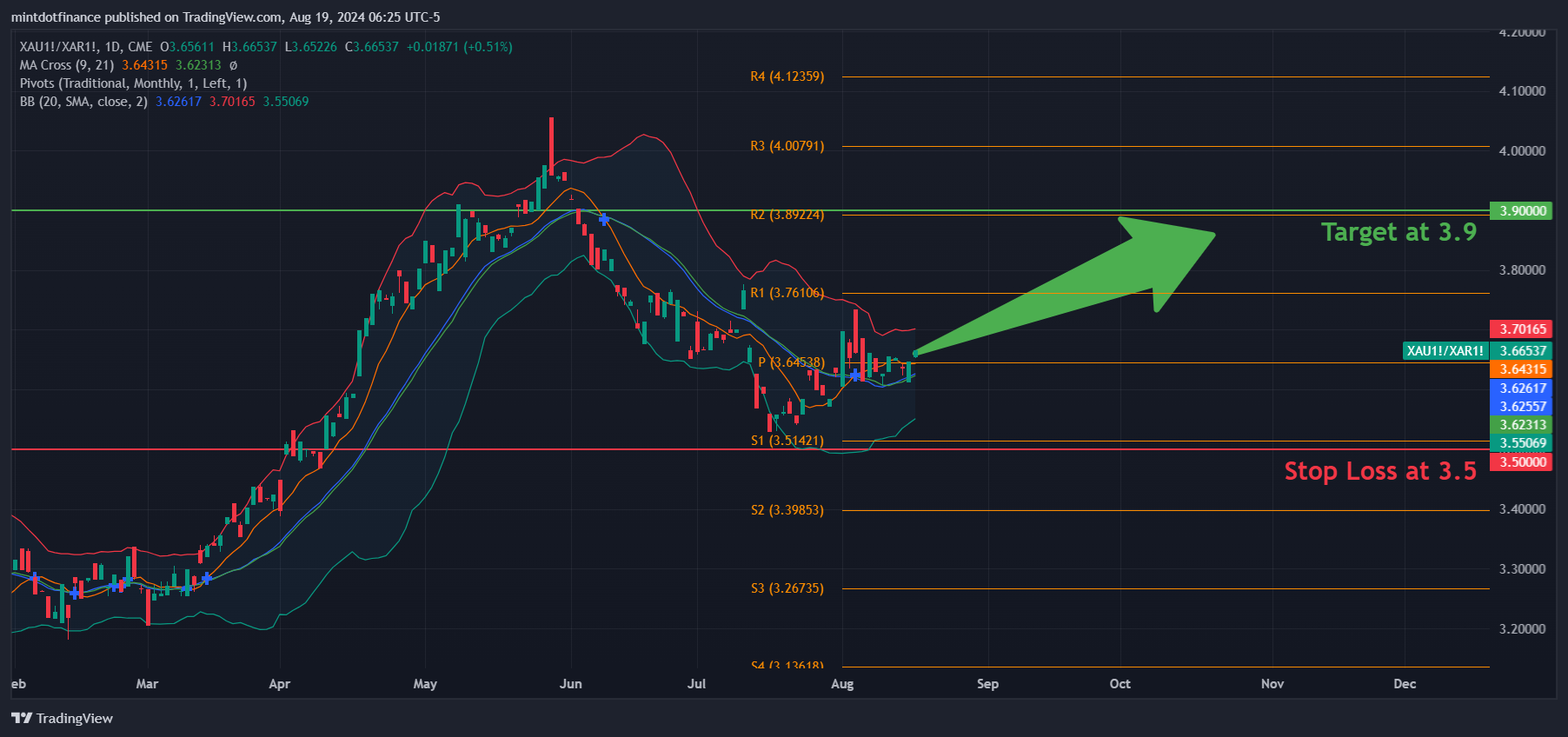Click the May label on time axis

(x=425, y=684)
